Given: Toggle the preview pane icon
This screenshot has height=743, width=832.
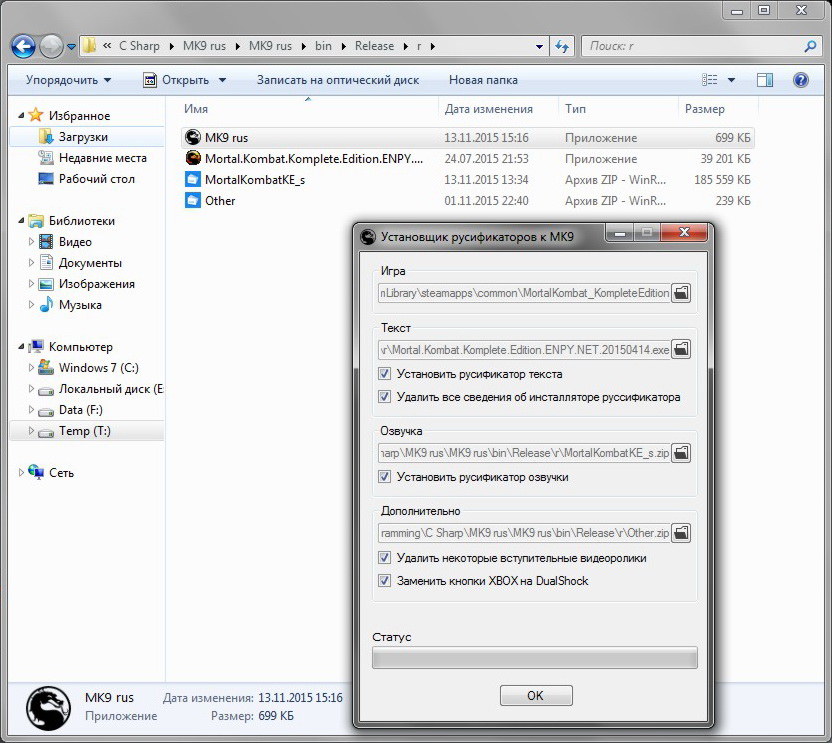Looking at the screenshot, I should (765, 80).
